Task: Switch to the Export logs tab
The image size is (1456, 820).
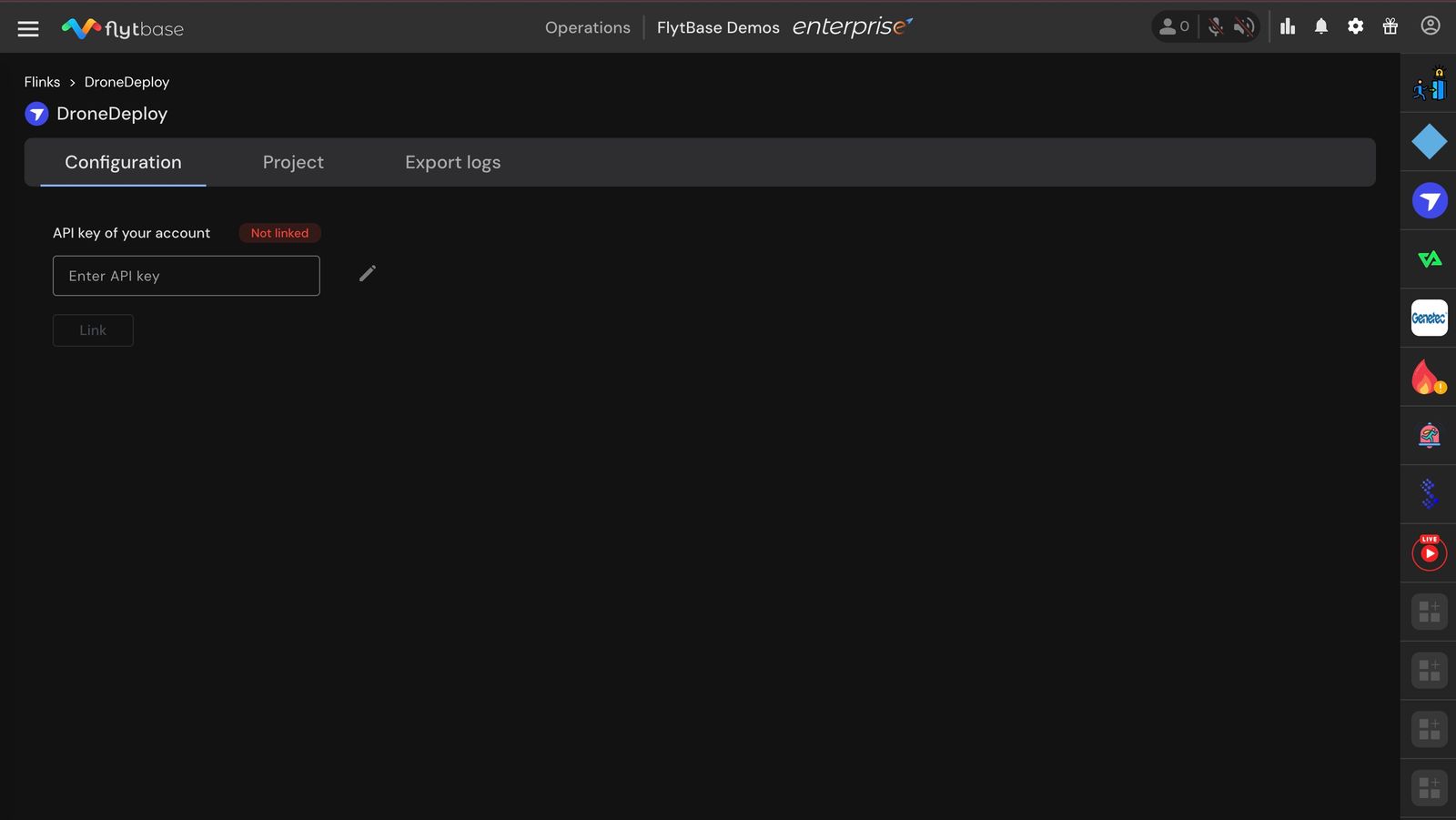Action: click(x=452, y=162)
